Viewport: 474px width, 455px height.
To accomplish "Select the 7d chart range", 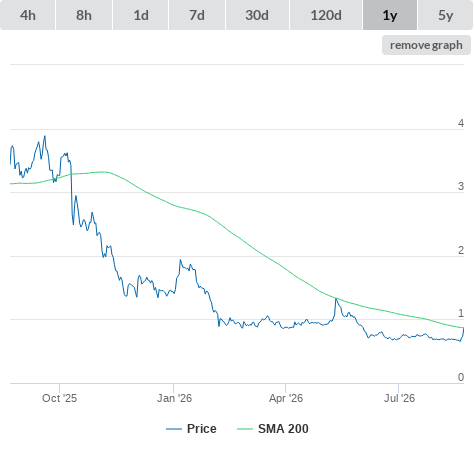I will click(x=197, y=15).
